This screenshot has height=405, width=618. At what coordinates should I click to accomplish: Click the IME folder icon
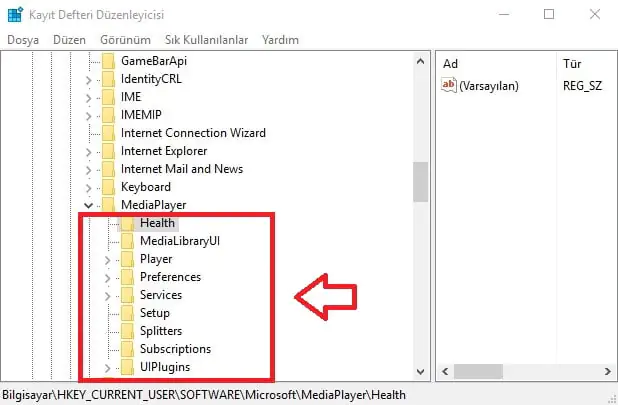click(x=108, y=97)
